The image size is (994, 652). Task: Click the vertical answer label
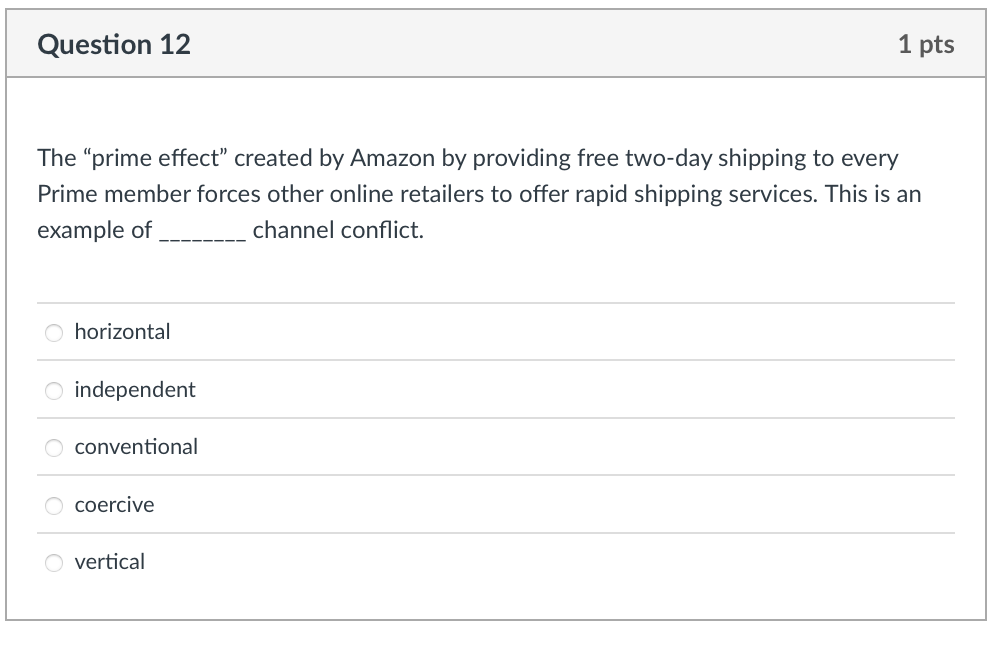(x=110, y=562)
